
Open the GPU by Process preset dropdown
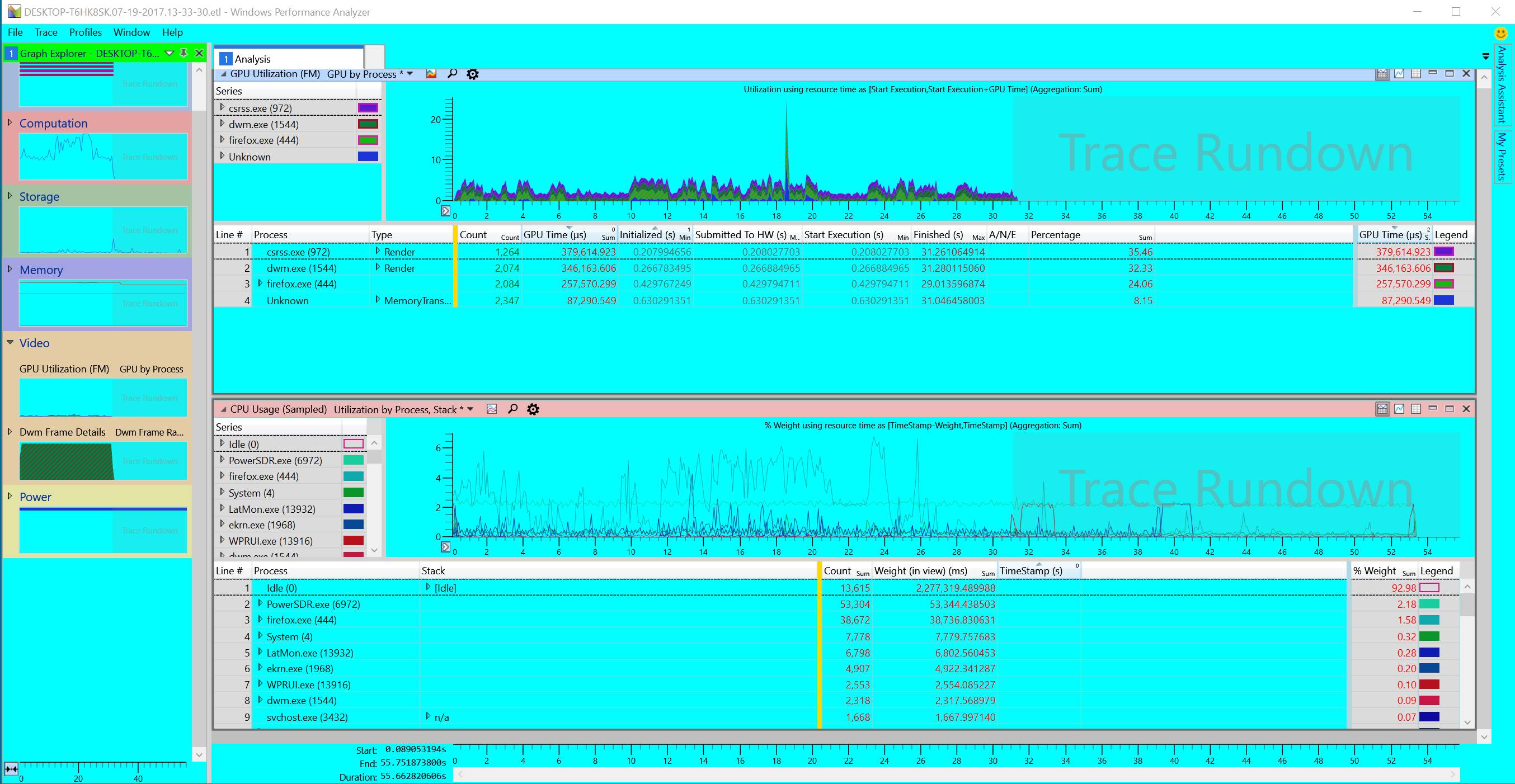coord(411,74)
